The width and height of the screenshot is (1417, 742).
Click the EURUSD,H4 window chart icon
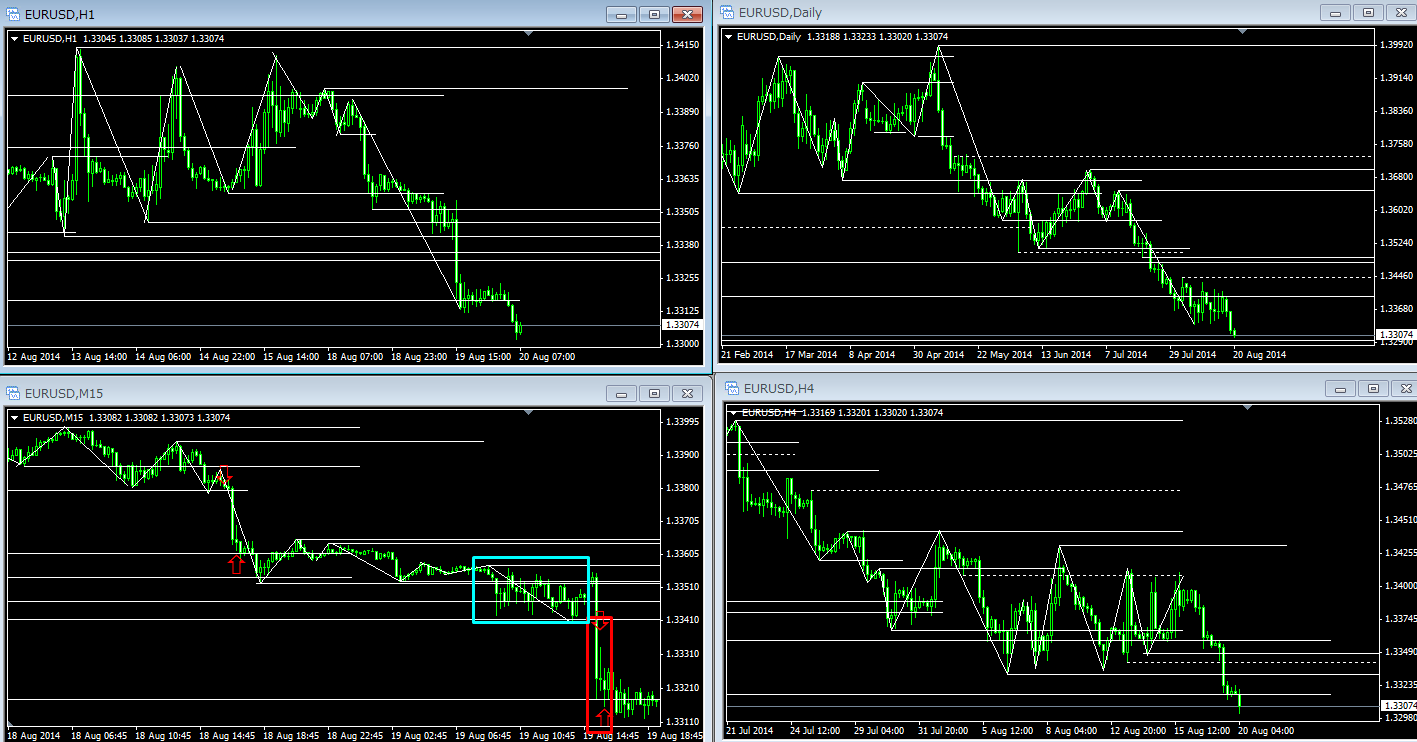[x=733, y=388]
